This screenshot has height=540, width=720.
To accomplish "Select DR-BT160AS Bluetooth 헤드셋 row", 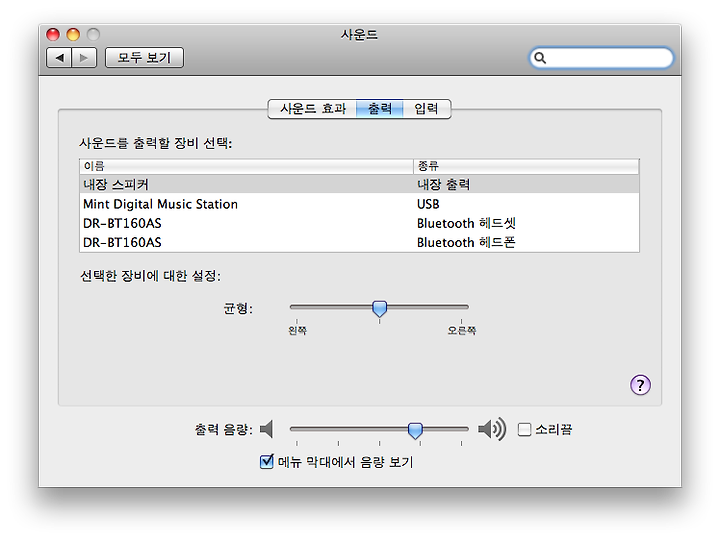I will (x=359, y=223).
